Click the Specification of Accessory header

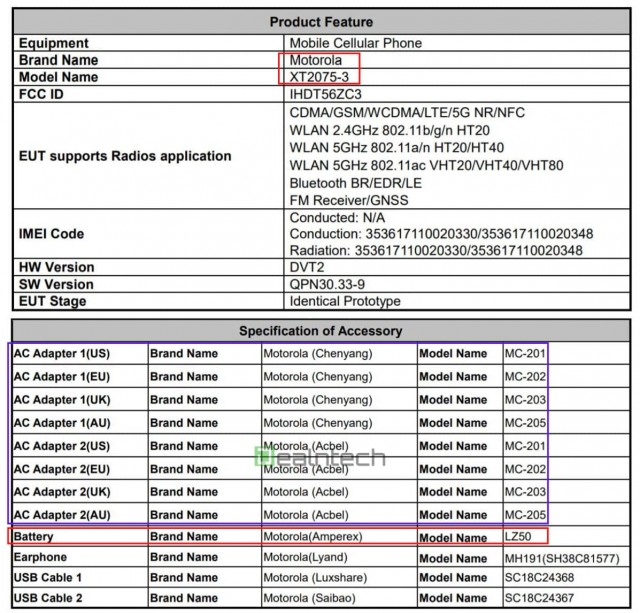coord(321,331)
